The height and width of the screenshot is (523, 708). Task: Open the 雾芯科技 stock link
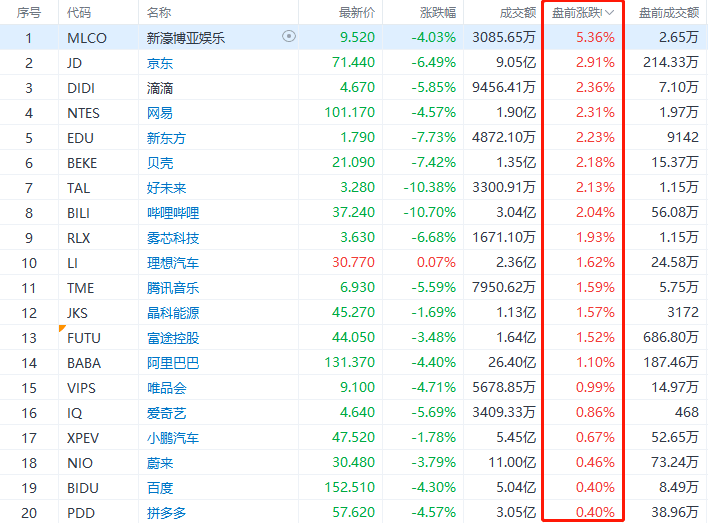click(173, 238)
